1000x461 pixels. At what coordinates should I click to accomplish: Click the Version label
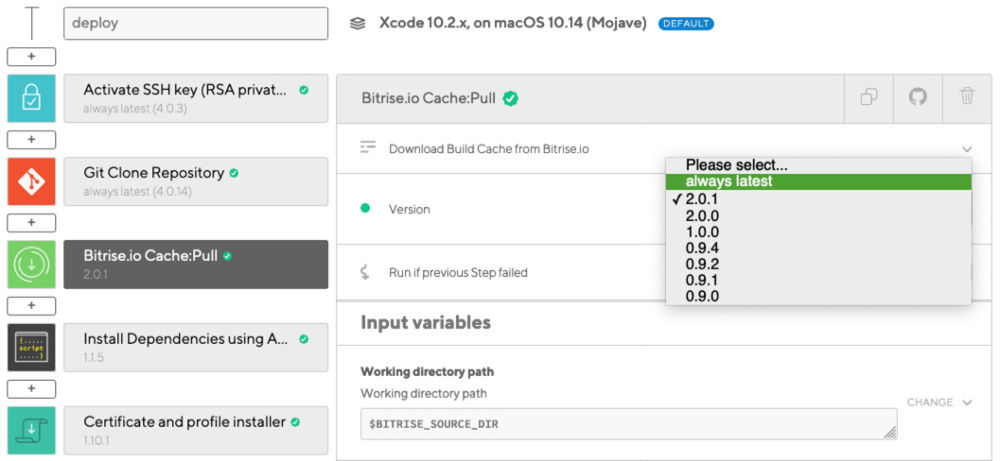(409, 209)
